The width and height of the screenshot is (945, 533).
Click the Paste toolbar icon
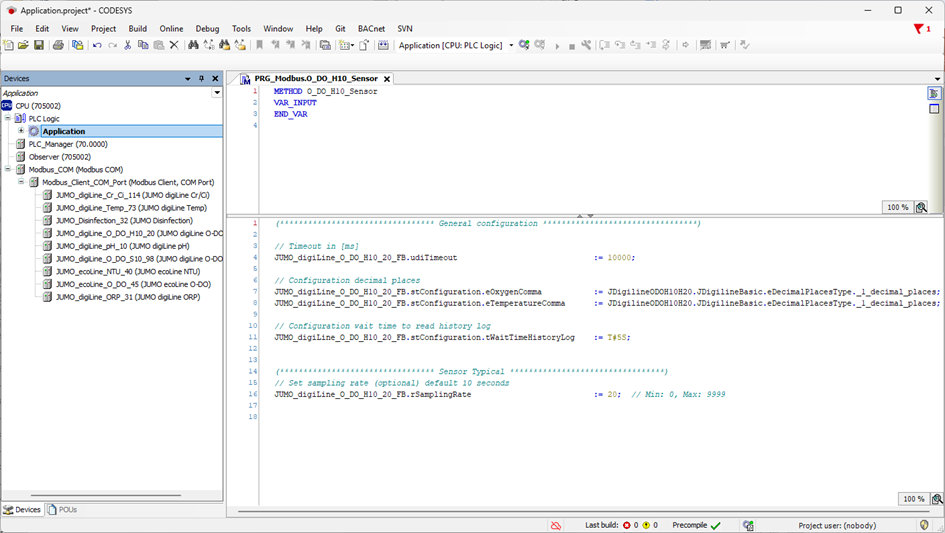pos(159,45)
